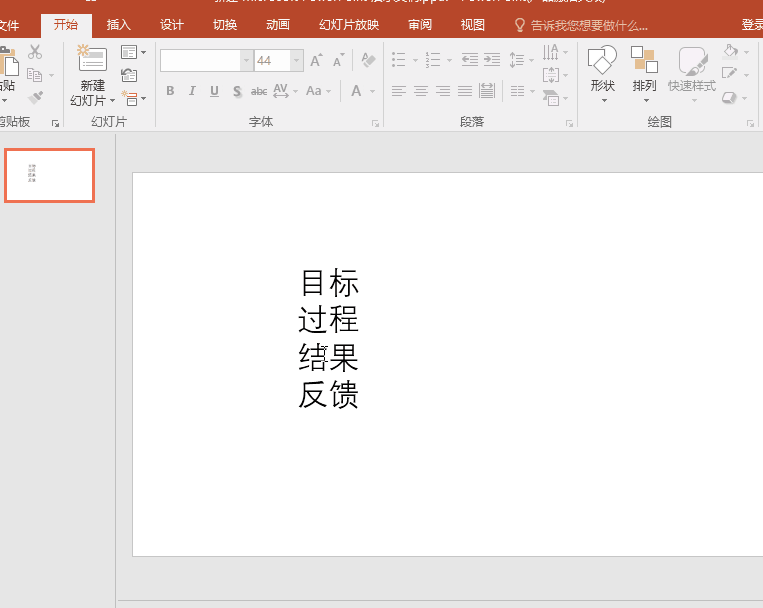Select the Format Painter brush

pyautogui.click(x=35, y=97)
